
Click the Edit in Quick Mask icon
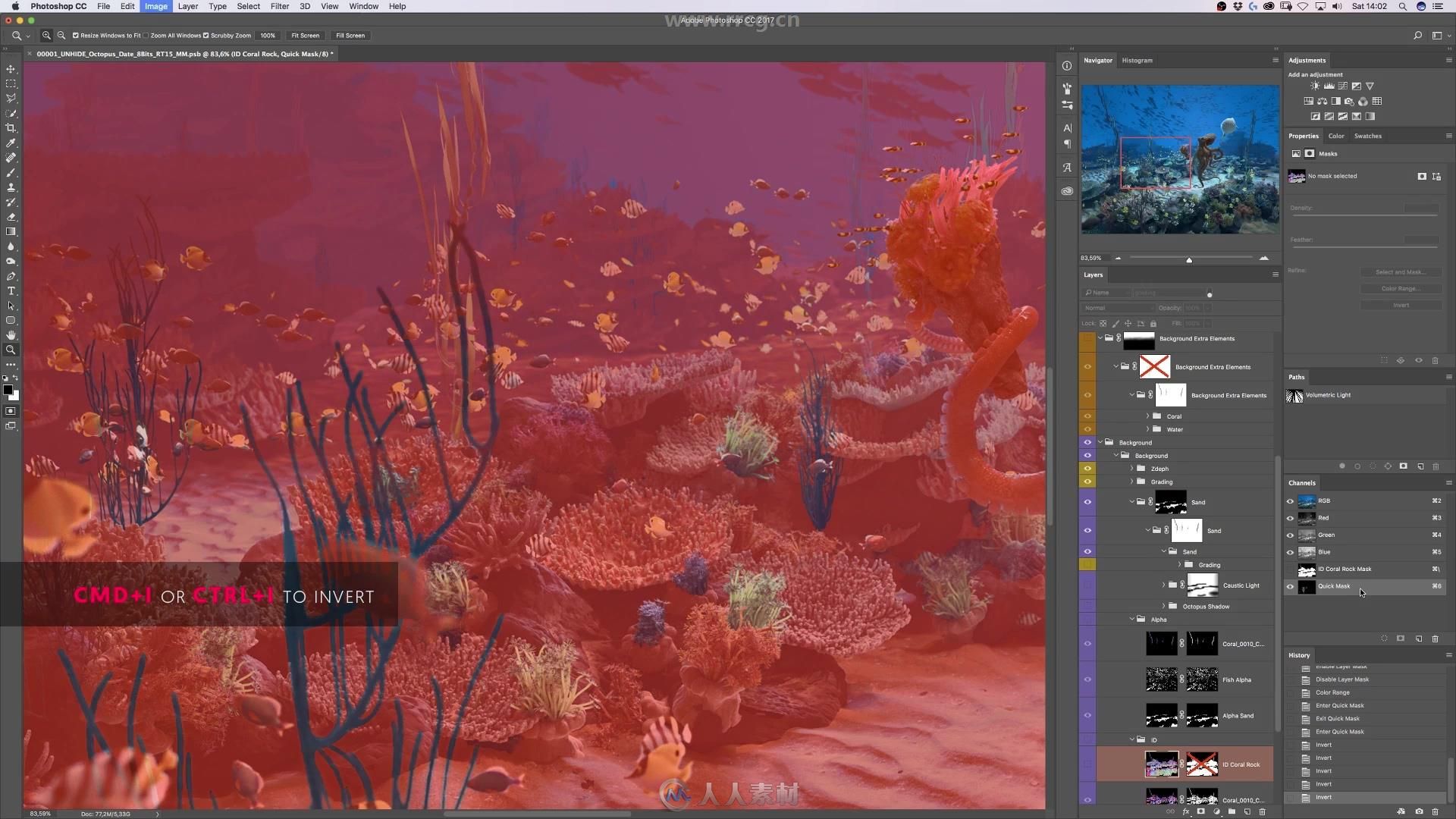point(11,413)
